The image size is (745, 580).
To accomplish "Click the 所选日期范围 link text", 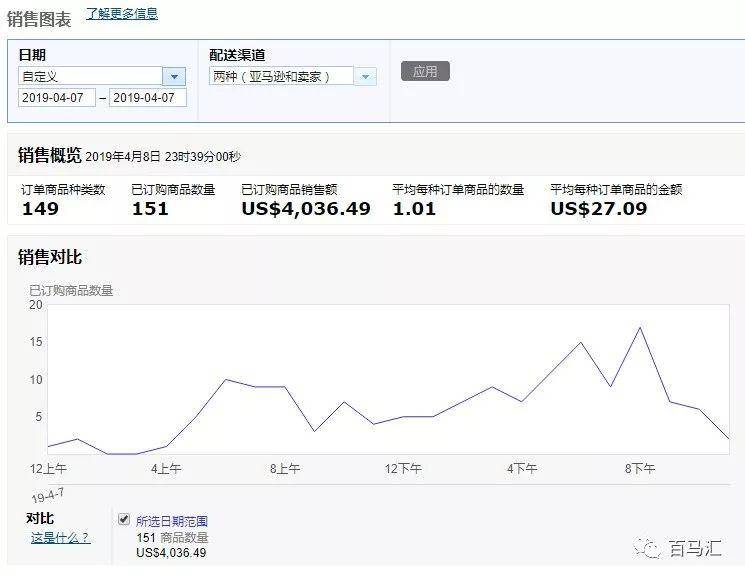I will tap(172, 521).
